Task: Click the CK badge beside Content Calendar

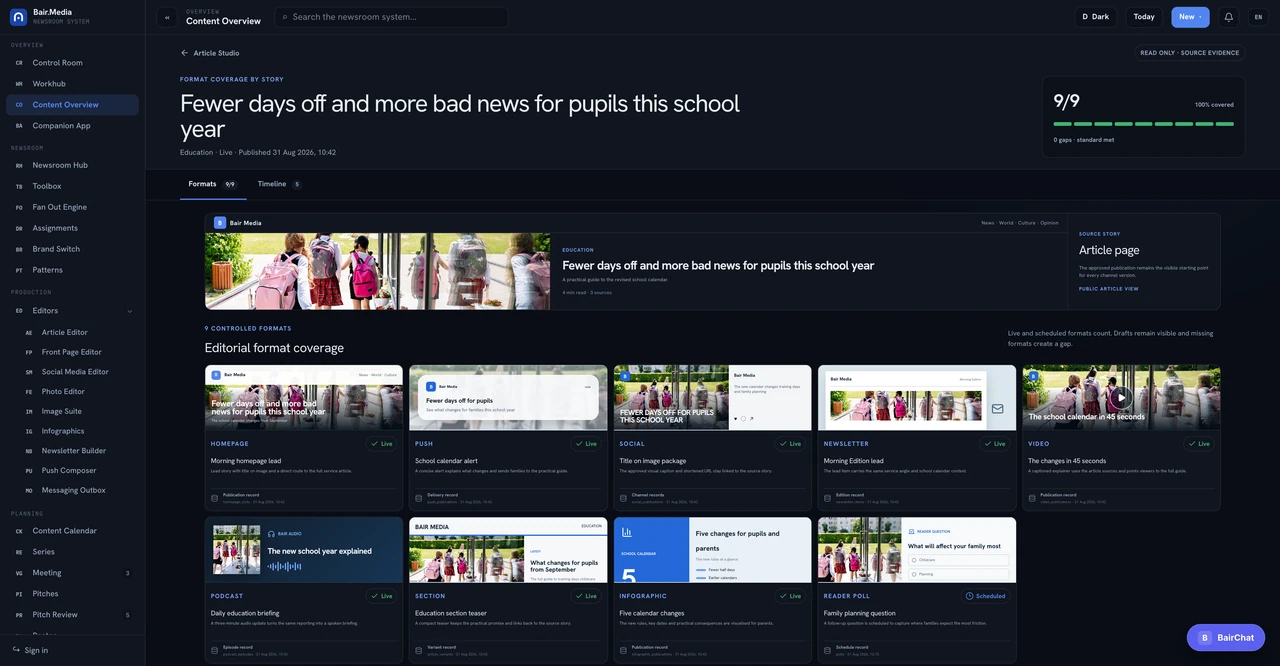Action: (x=19, y=531)
